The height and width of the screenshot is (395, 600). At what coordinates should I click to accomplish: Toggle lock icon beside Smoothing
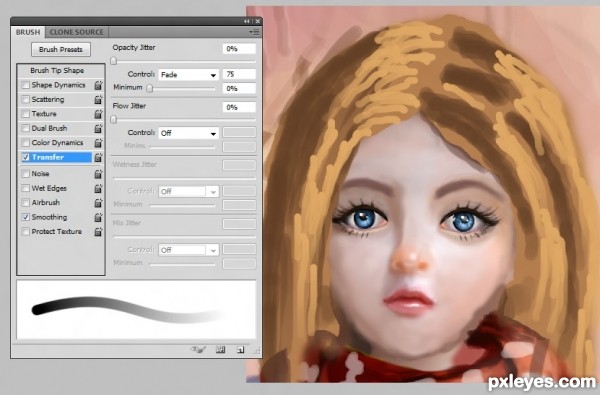(x=98, y=217)
